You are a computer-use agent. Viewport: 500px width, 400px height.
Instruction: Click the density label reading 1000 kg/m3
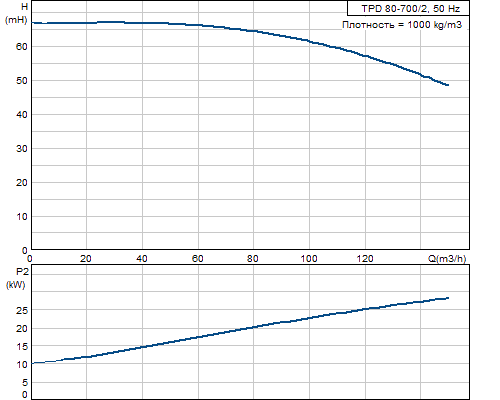coord(402,25)
